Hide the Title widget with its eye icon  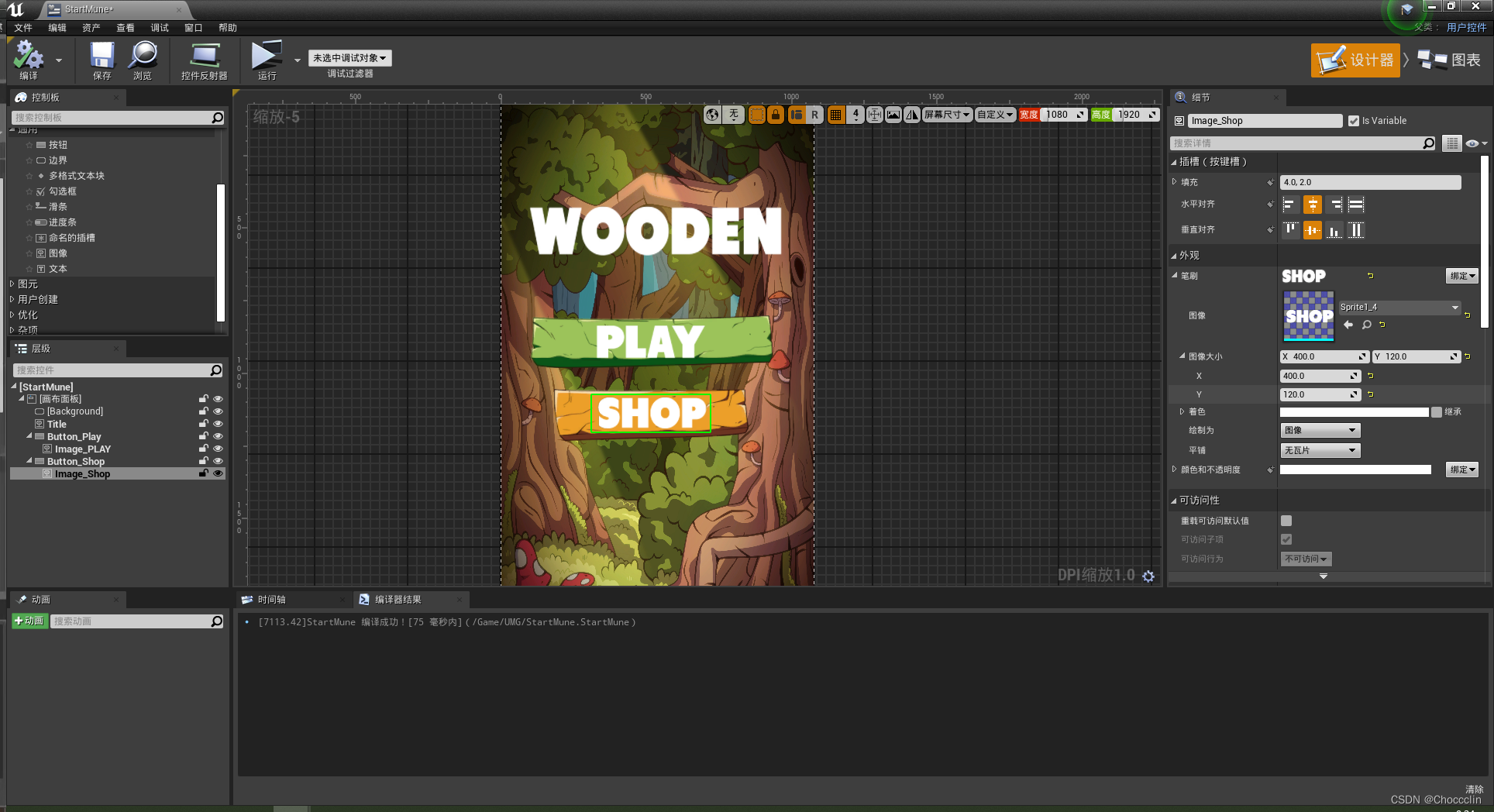click(x=218, y=424)
